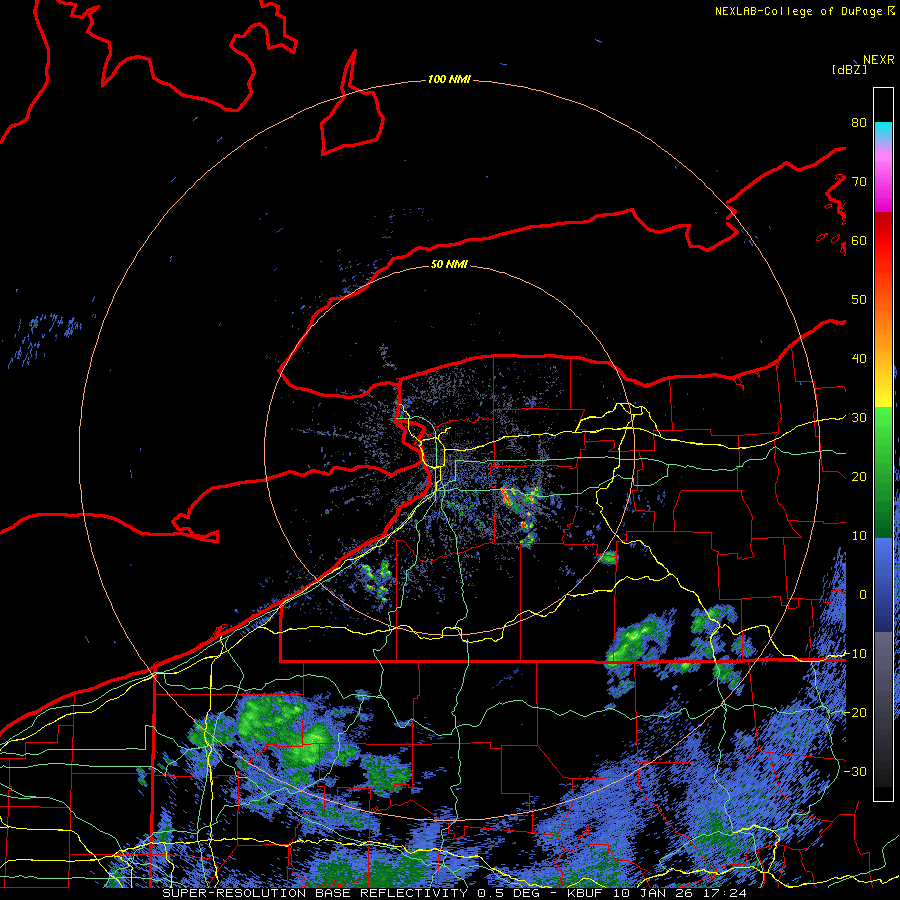
Task: Click the red segment of the colorbar
Action: tap(883, 241)
